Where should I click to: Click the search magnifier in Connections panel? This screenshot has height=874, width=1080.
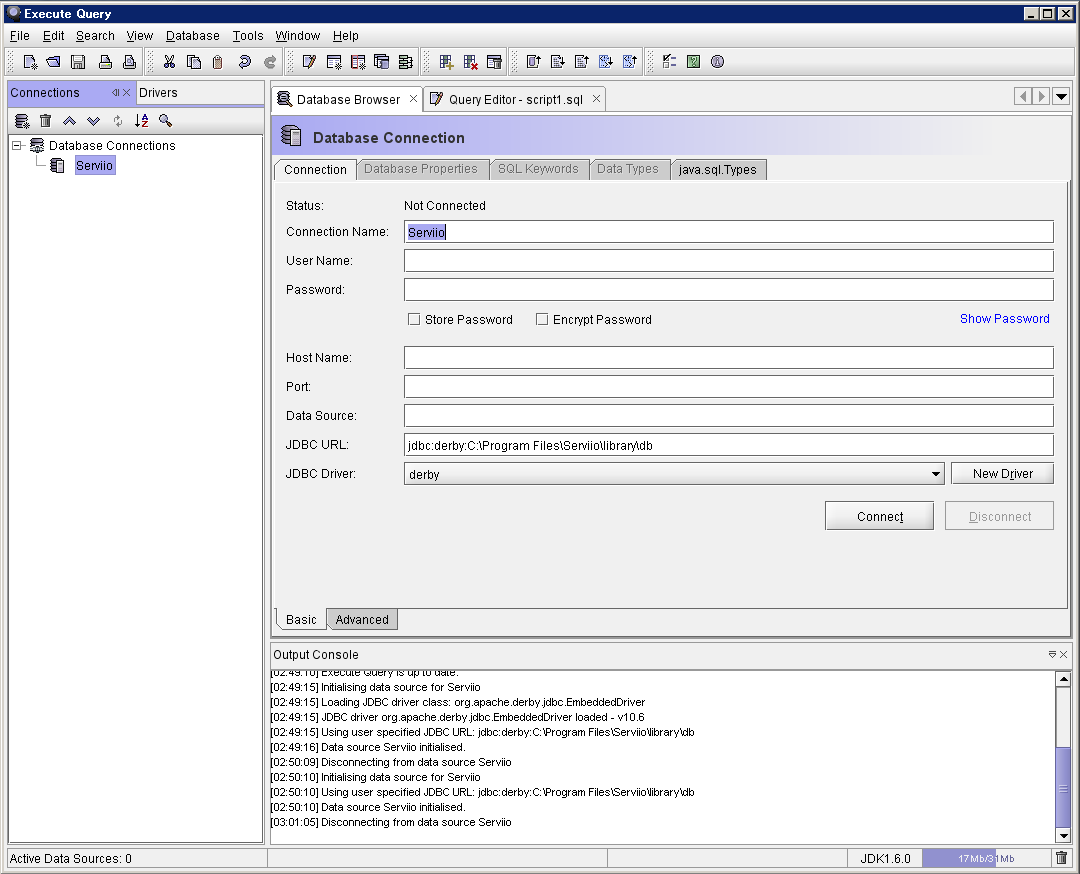coord(165,121)
